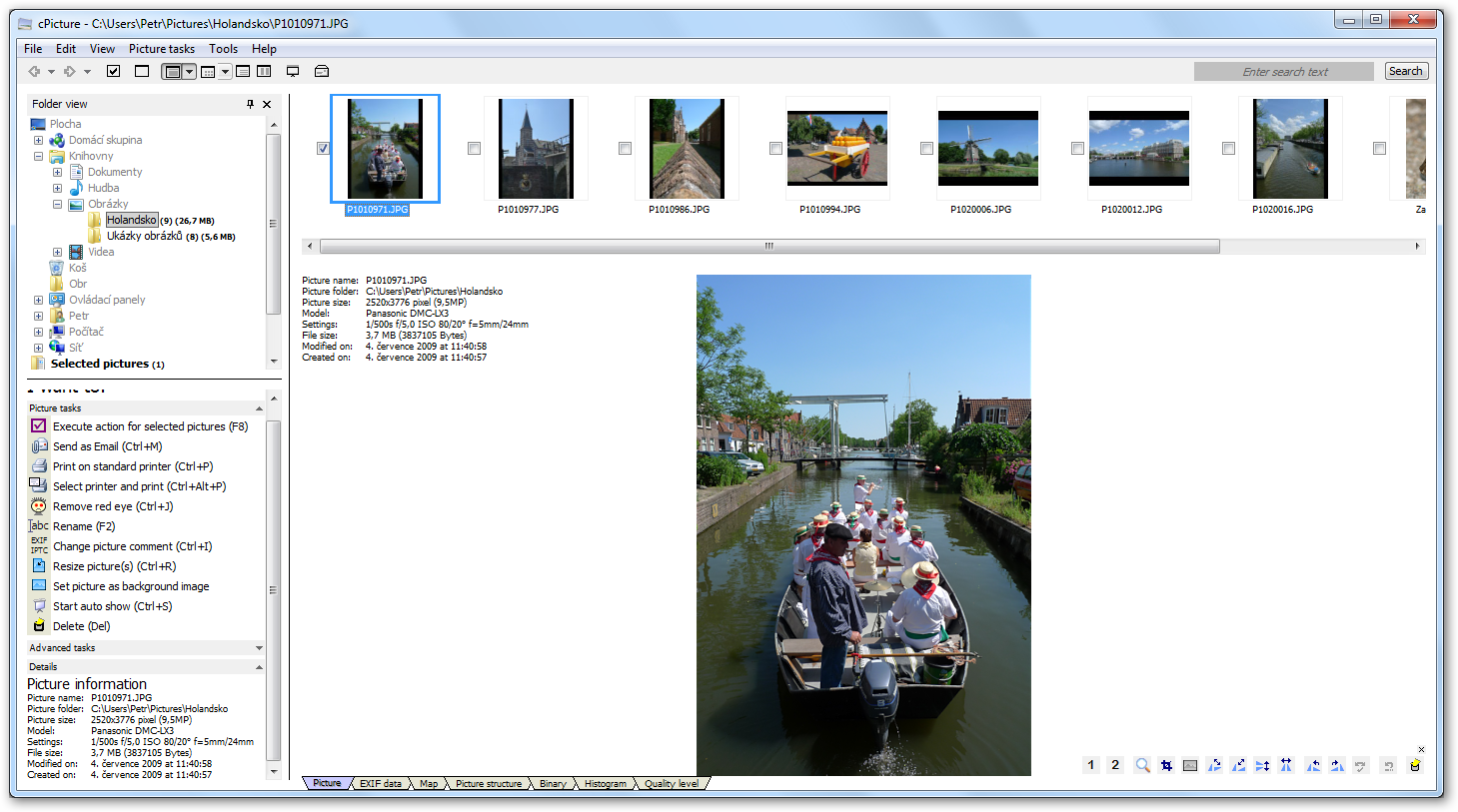The height and width of the screenshot is (812, 1458).
Task: Select the P1020006.JPG windmill thumbnail
Action: 987,148
